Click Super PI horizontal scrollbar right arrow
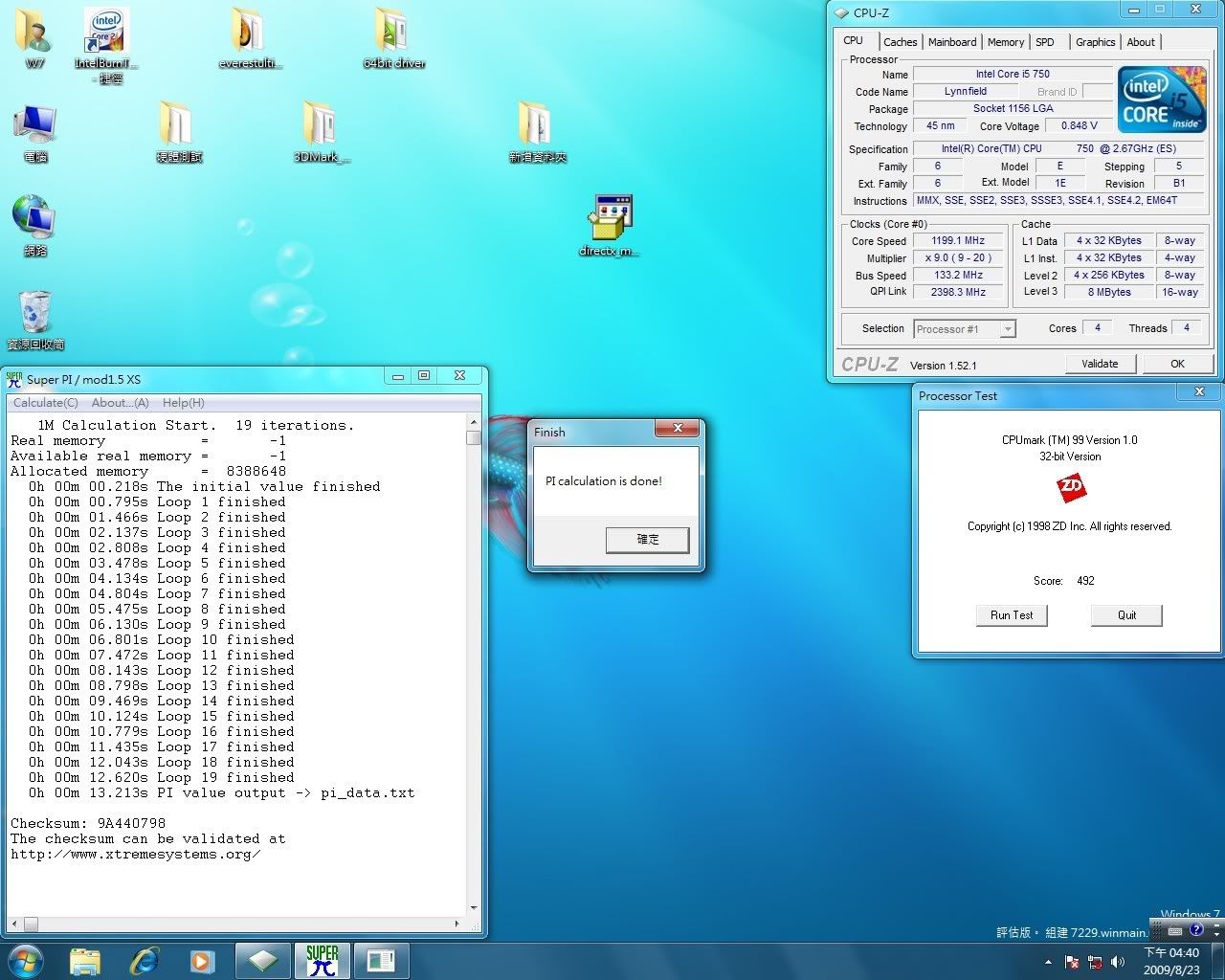 click(457, 924)
